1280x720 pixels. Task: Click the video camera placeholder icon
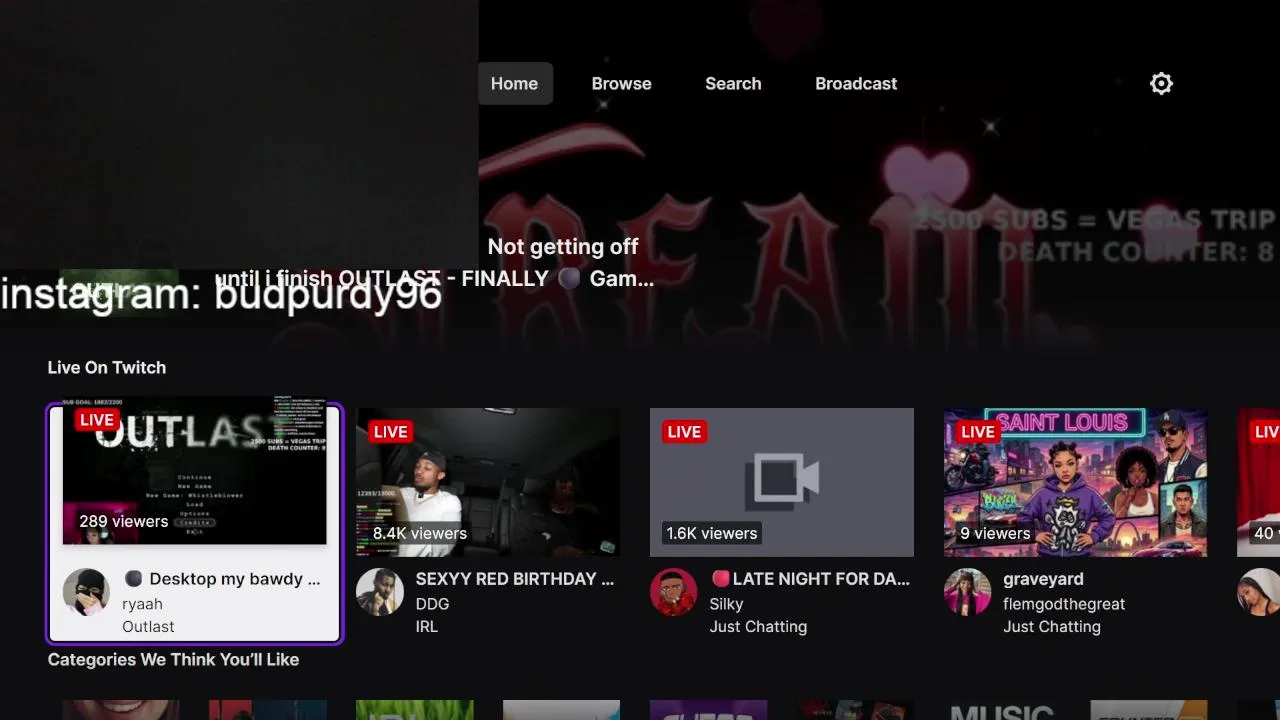tap(782, 480)
